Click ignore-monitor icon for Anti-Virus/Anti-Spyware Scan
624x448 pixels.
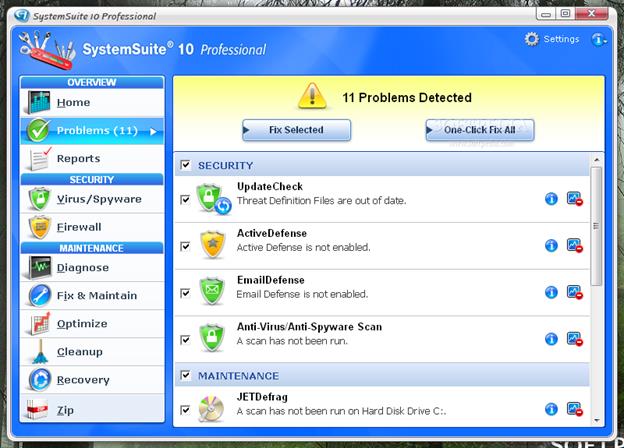[x=575, y=339]
